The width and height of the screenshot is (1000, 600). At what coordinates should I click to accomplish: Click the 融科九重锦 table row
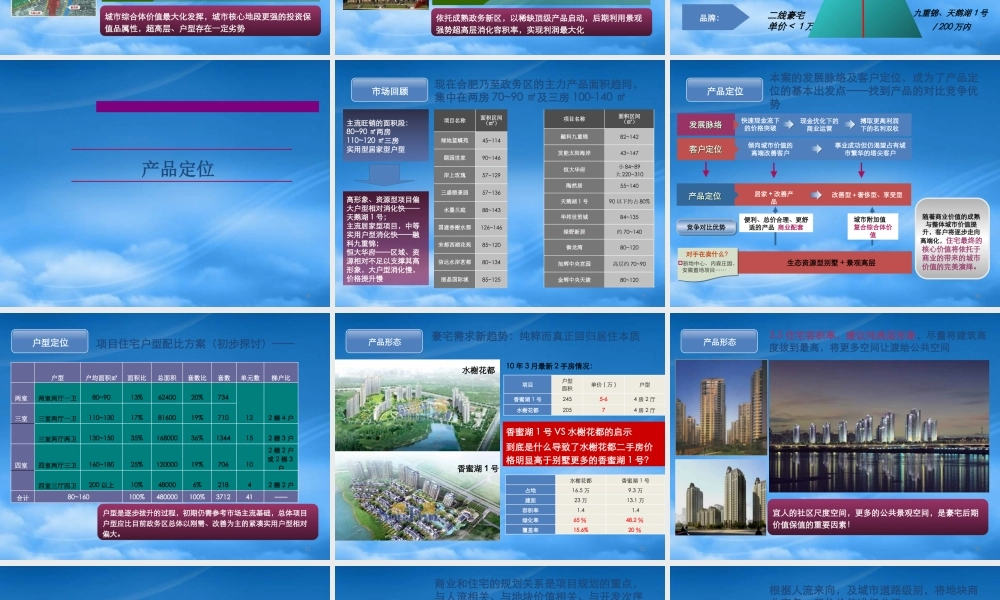coord(599,136)
